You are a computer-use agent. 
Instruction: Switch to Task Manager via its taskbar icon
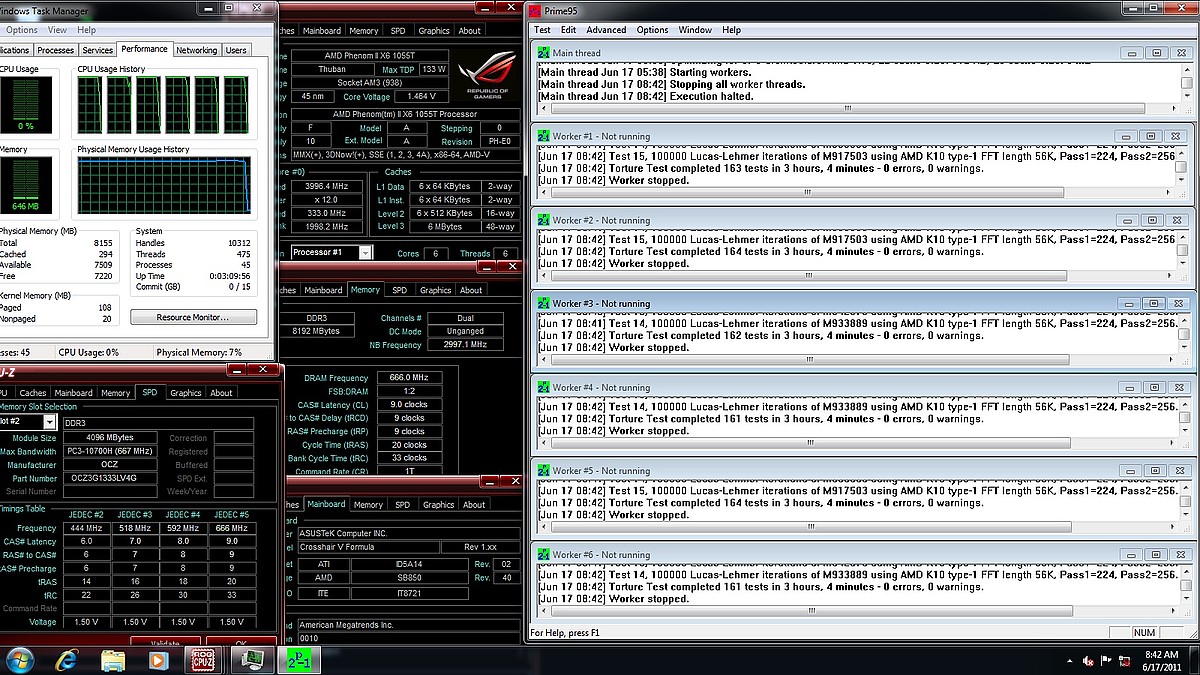pyautogui.click(x=250, y=660)
